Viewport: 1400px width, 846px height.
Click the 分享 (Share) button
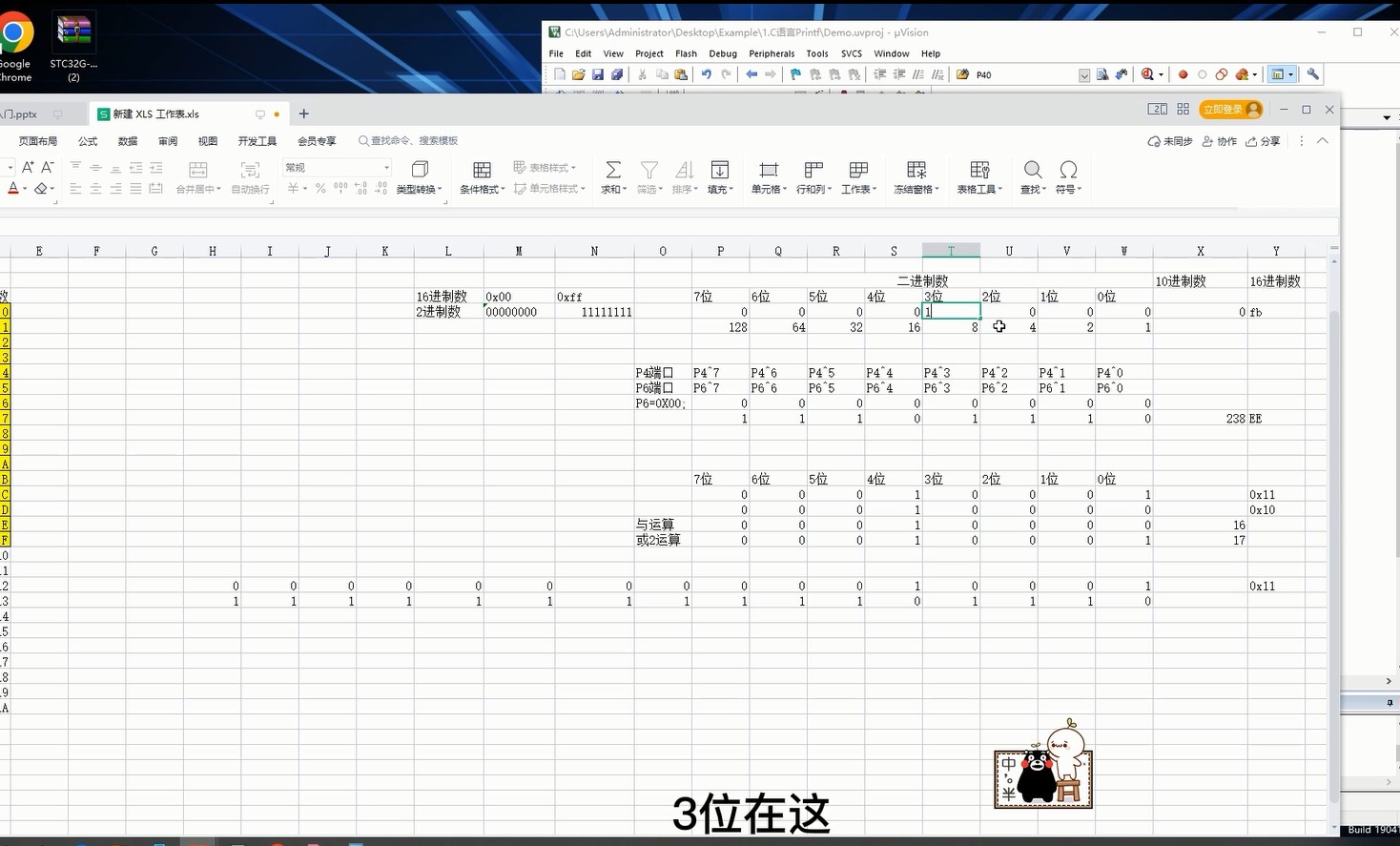(1263, 141)
